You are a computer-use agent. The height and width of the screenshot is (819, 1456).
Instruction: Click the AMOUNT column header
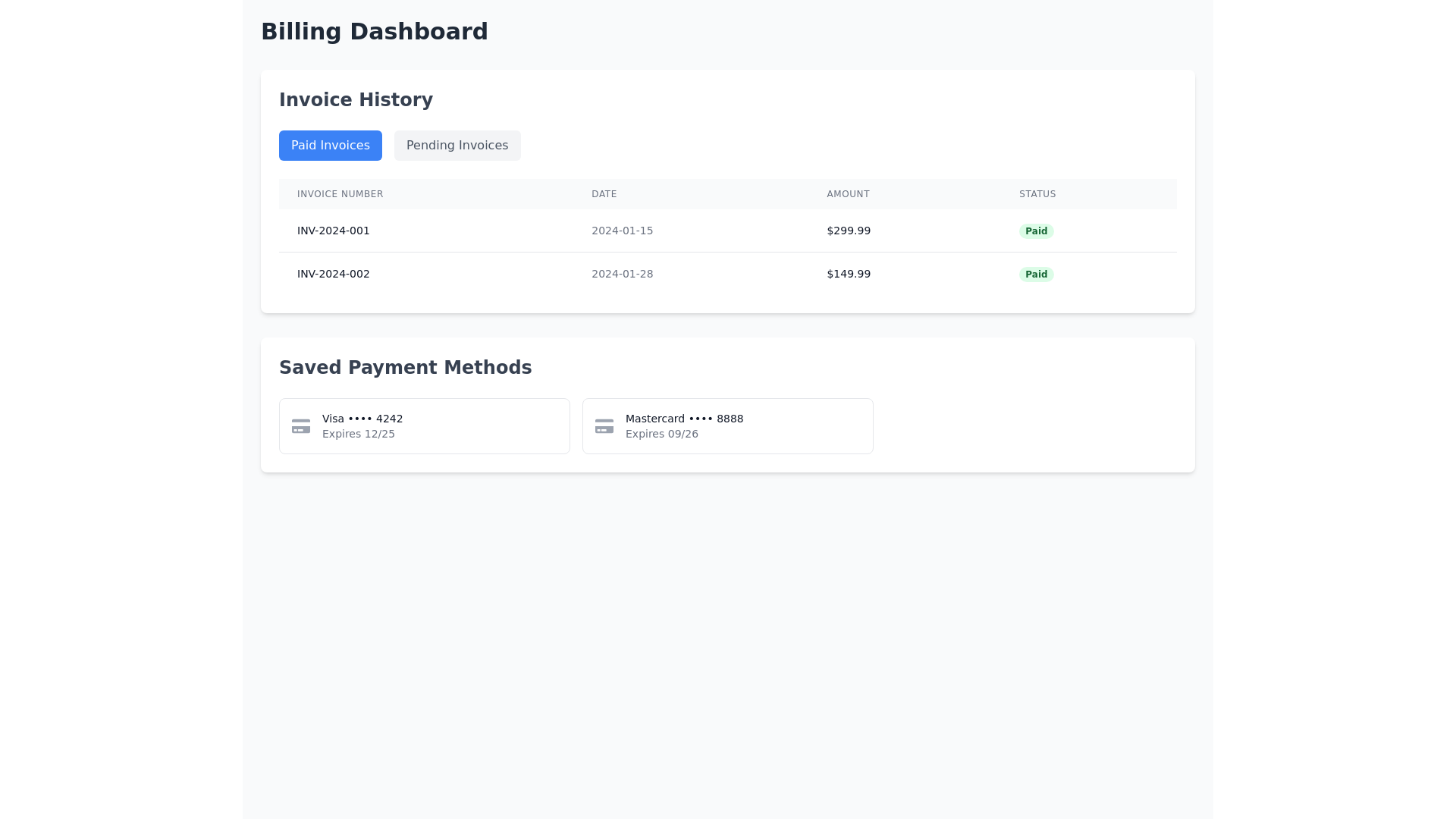[847, 194]
